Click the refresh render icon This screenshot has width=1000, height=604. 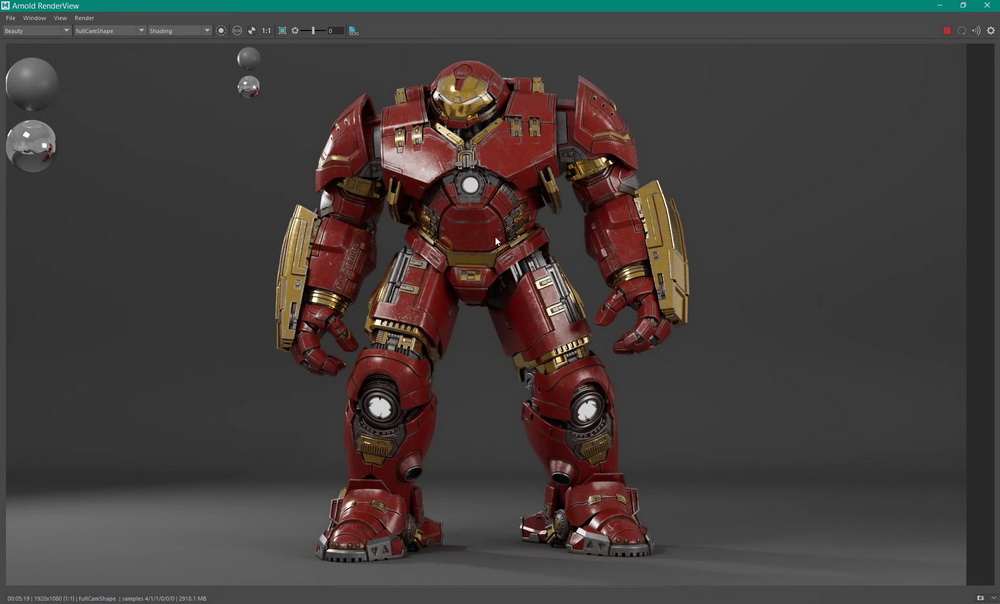[962, 31]
